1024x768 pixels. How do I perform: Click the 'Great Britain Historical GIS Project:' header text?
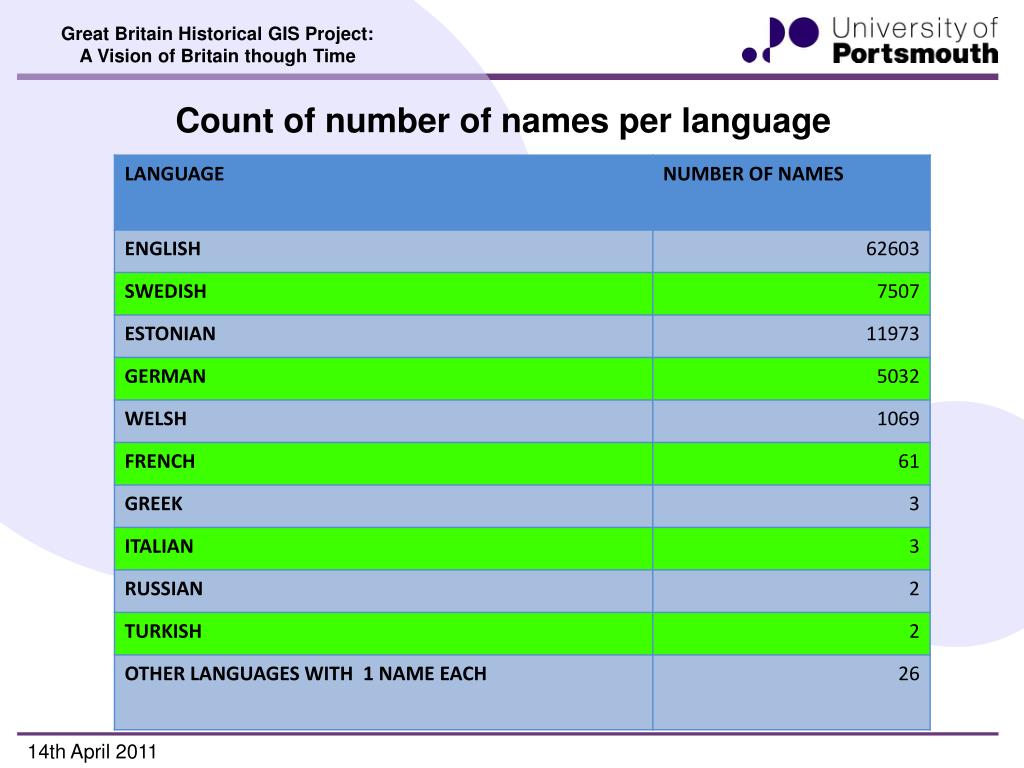217,34
